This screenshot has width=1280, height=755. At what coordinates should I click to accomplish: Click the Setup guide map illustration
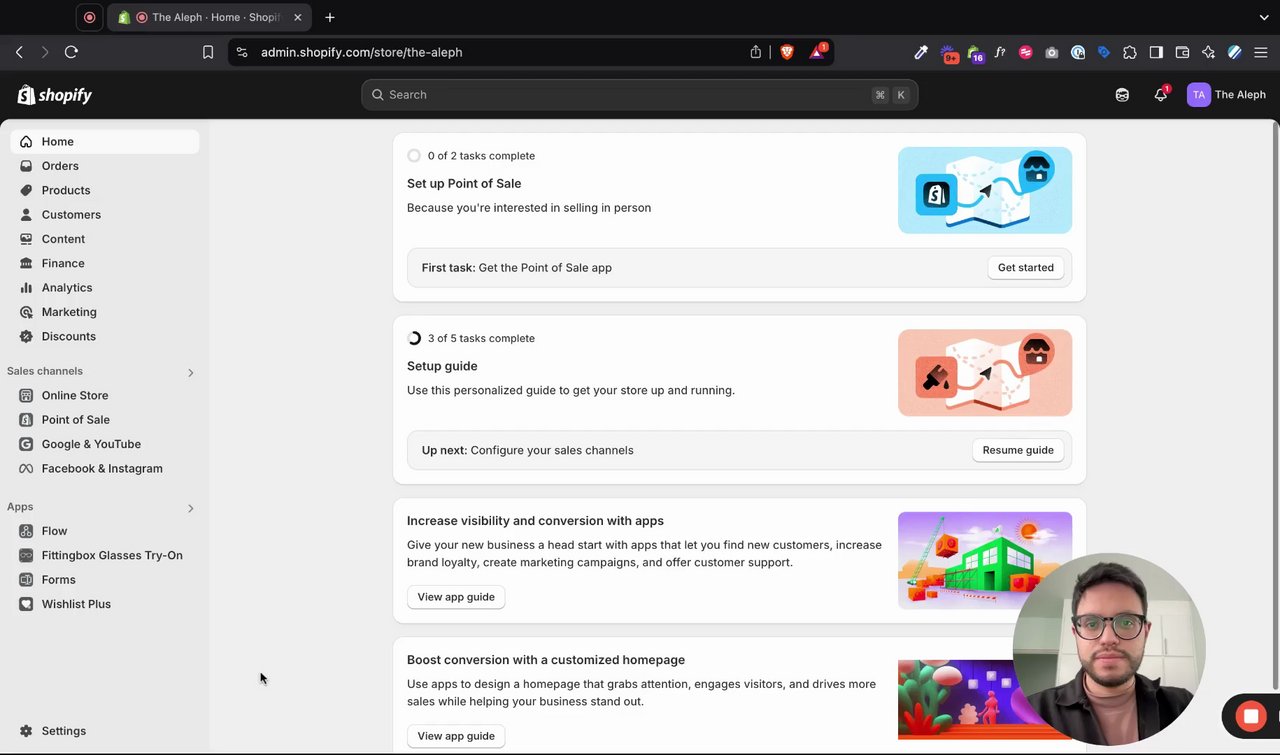tap(985, 373)
